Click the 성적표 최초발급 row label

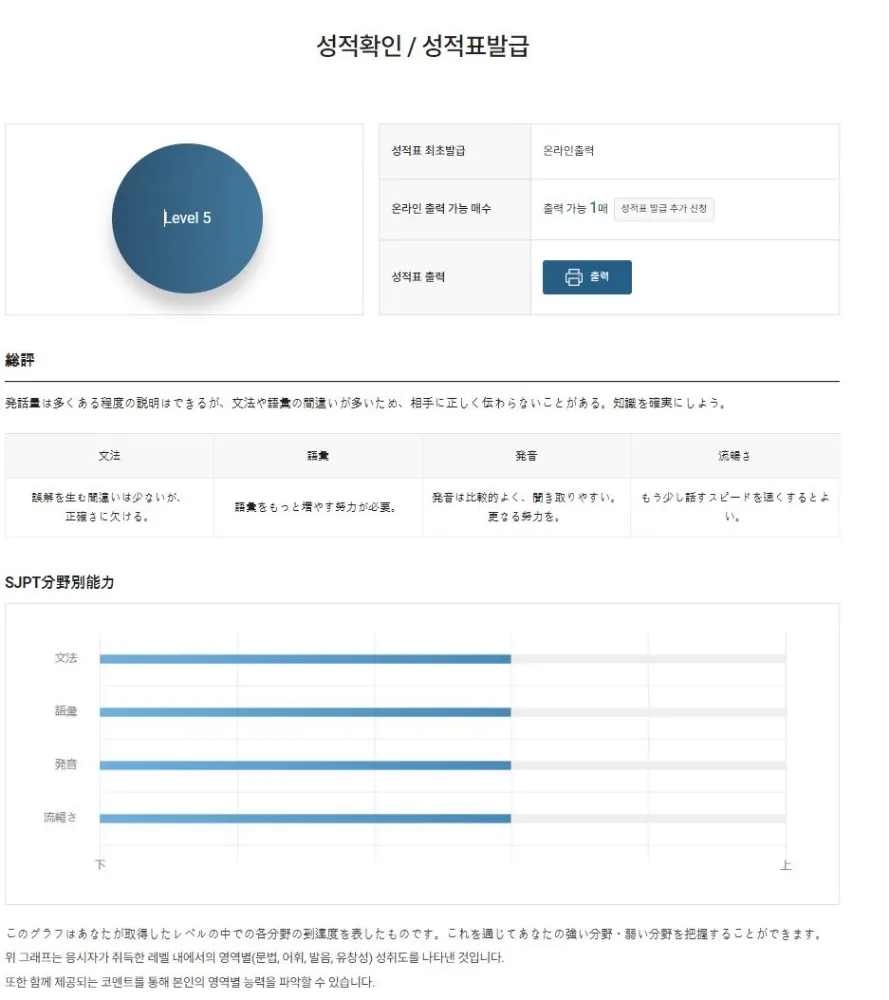429,151
